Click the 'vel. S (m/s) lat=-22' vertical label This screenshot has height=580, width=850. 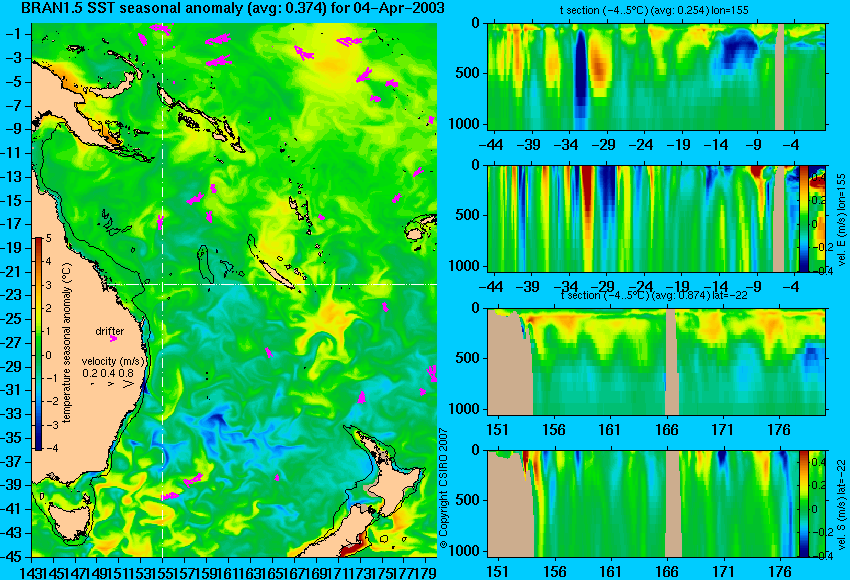[x=841, y=504]
